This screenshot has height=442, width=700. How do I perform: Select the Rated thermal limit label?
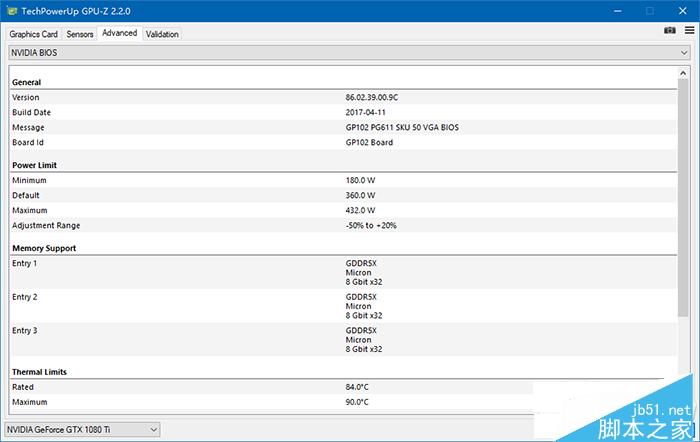23,387
